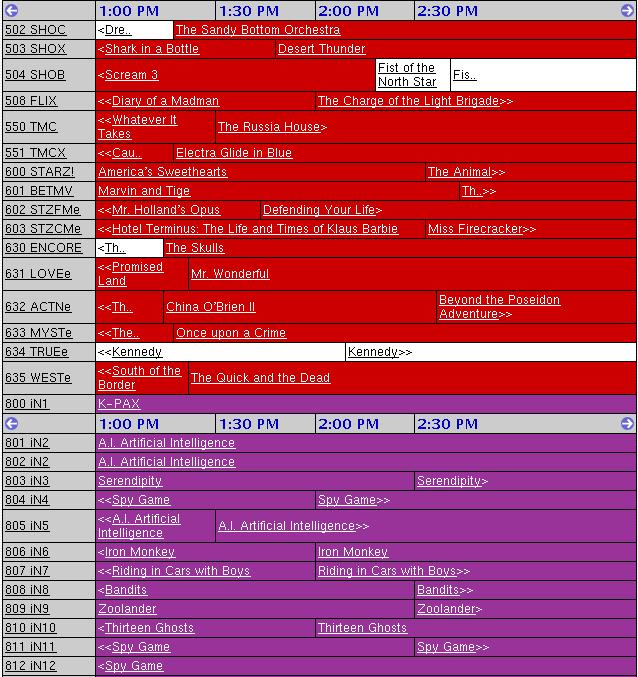This screenshot has width=638, height=677.
Task: Select the 2:30 PM Bandits showing
Action: point(438,589)
